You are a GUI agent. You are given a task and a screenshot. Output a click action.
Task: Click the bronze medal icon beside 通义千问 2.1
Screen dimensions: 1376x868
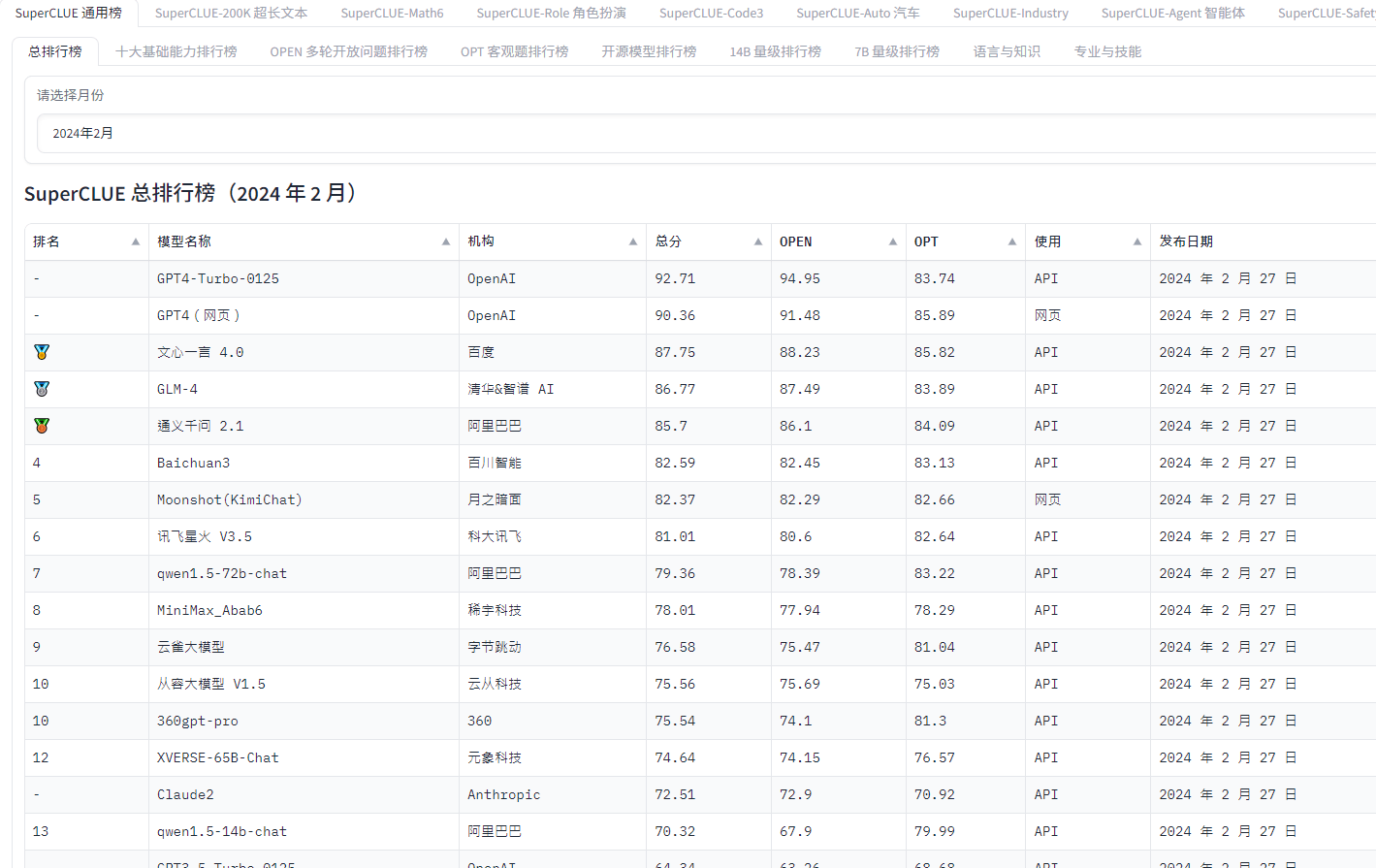[42, 426]
